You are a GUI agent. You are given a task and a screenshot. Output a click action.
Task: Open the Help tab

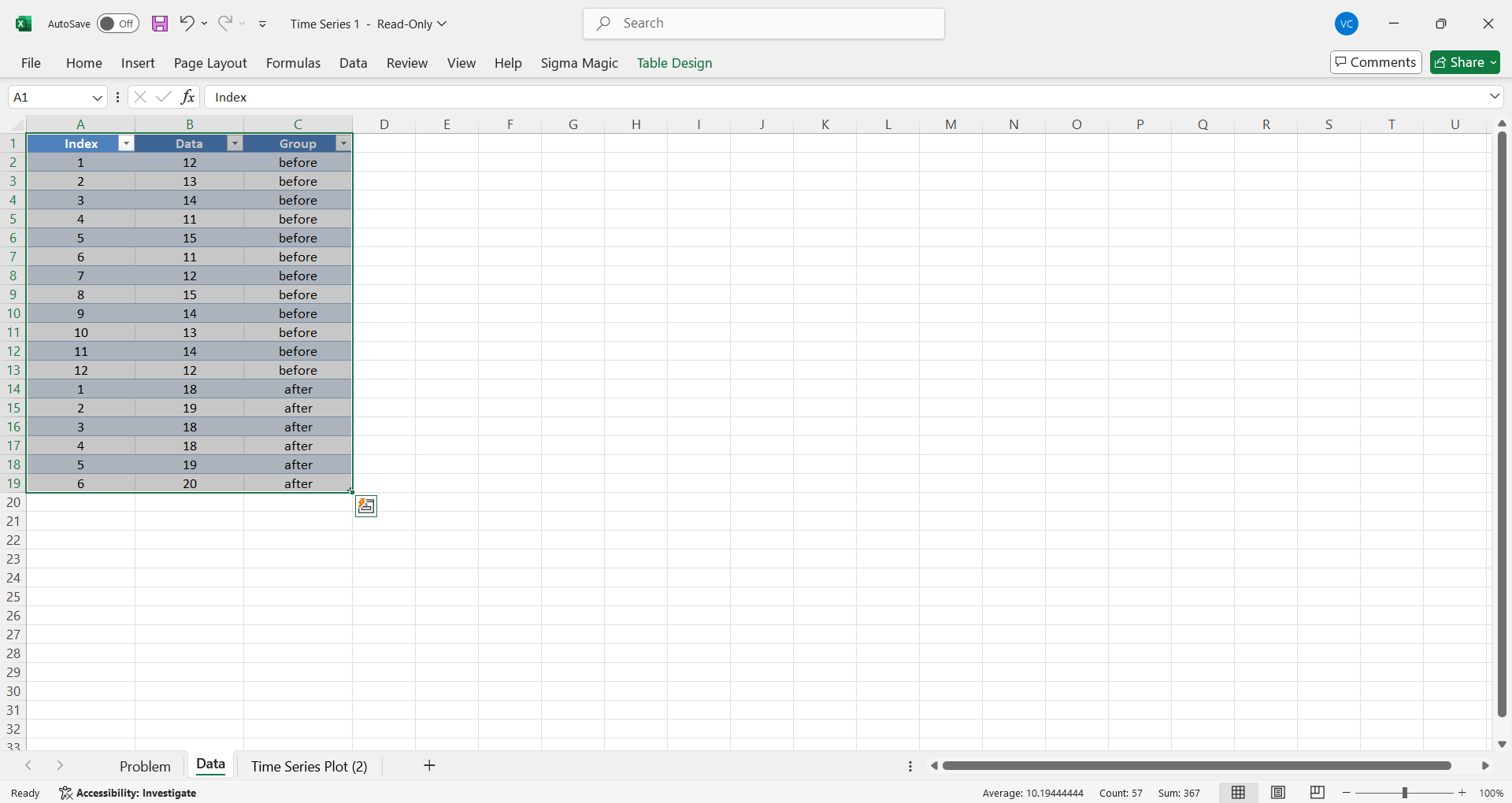[x=508, y=63]
